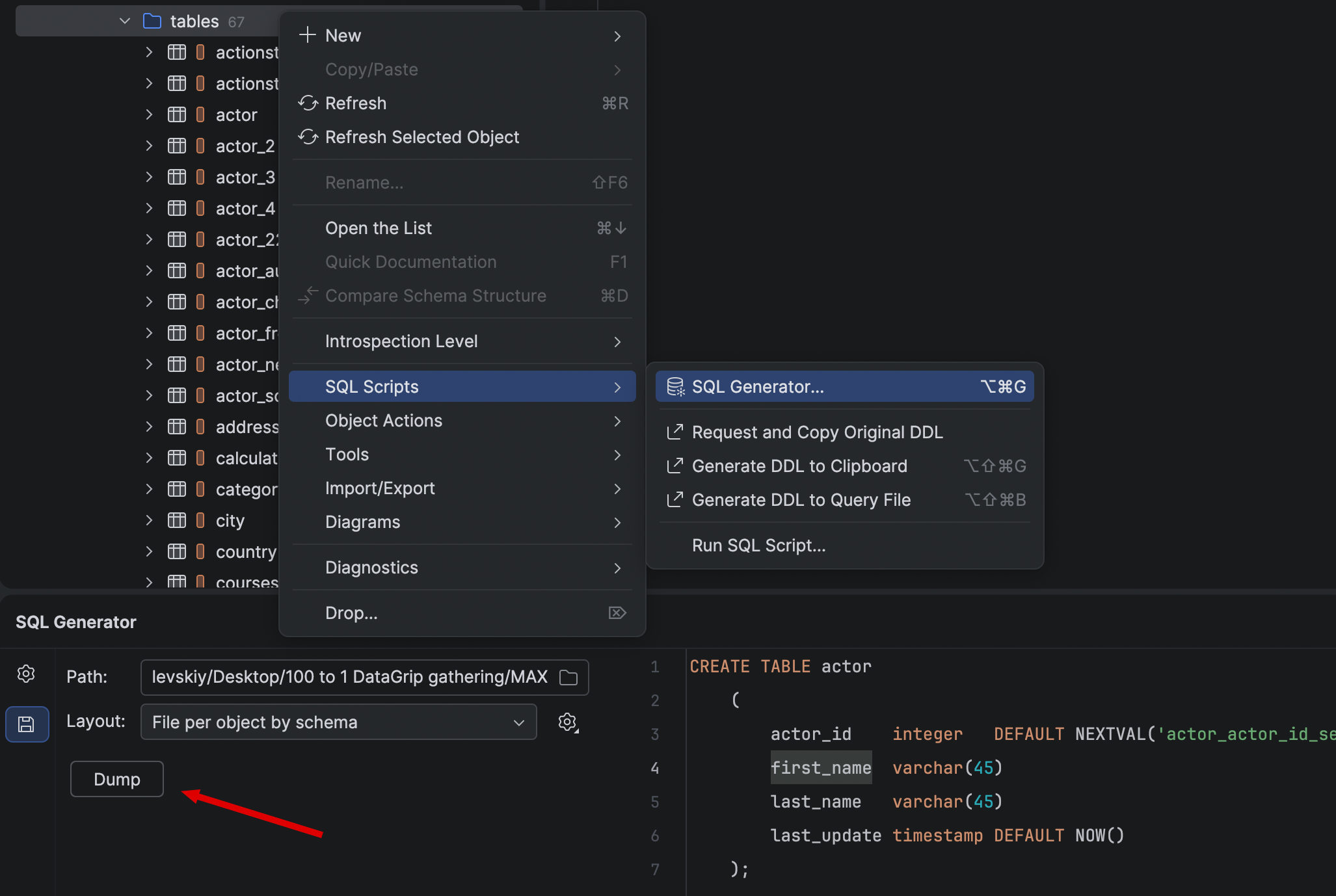The height and width of the screenshot is (896, 1336).
Task: Click the Path input field
Action: tap(348, 678)
